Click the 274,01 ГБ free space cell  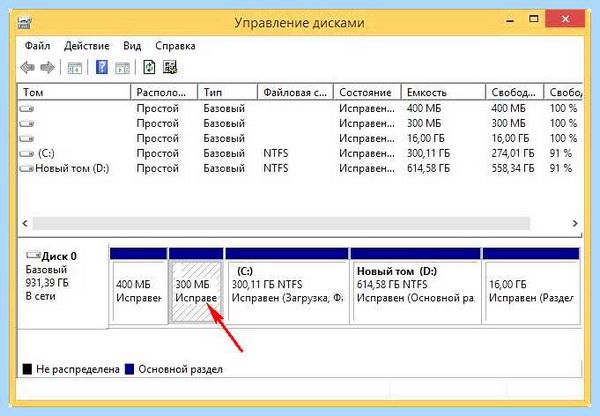tap(513, 153)
